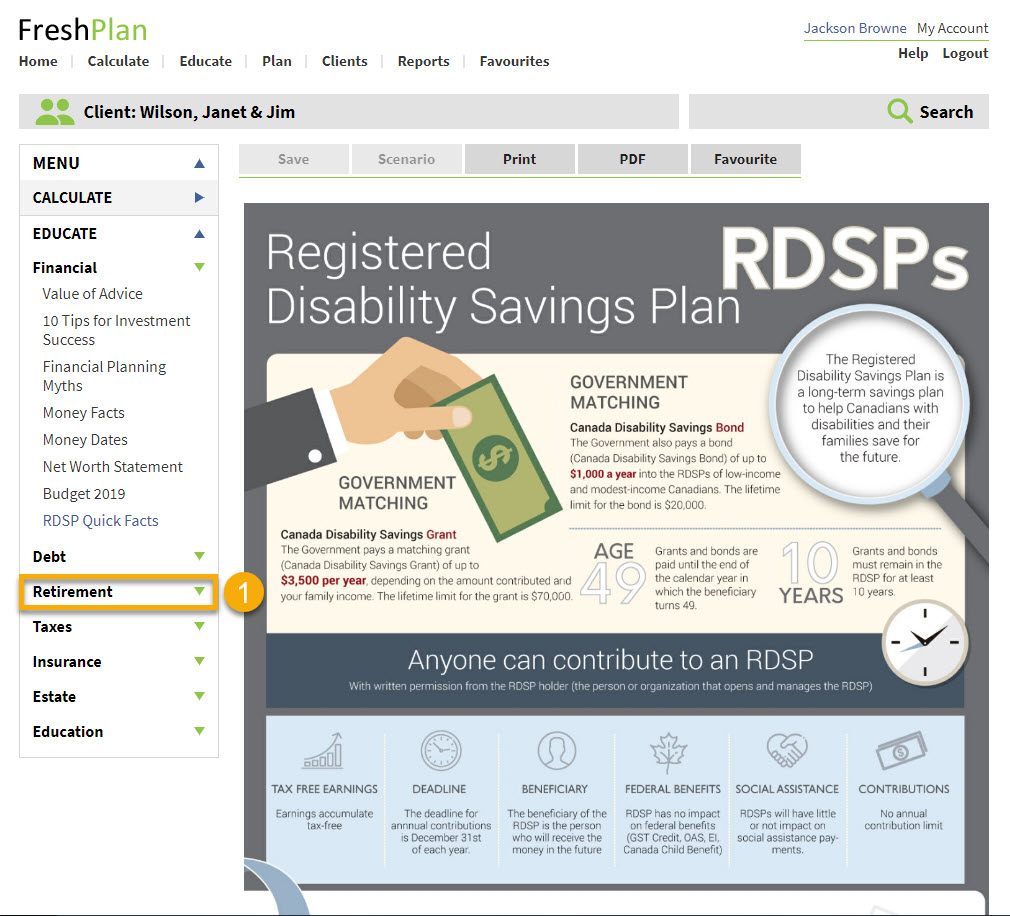Screen dimensions: 1010x916
Task: Expand the Debt category arrow
Action: [199, 556]
